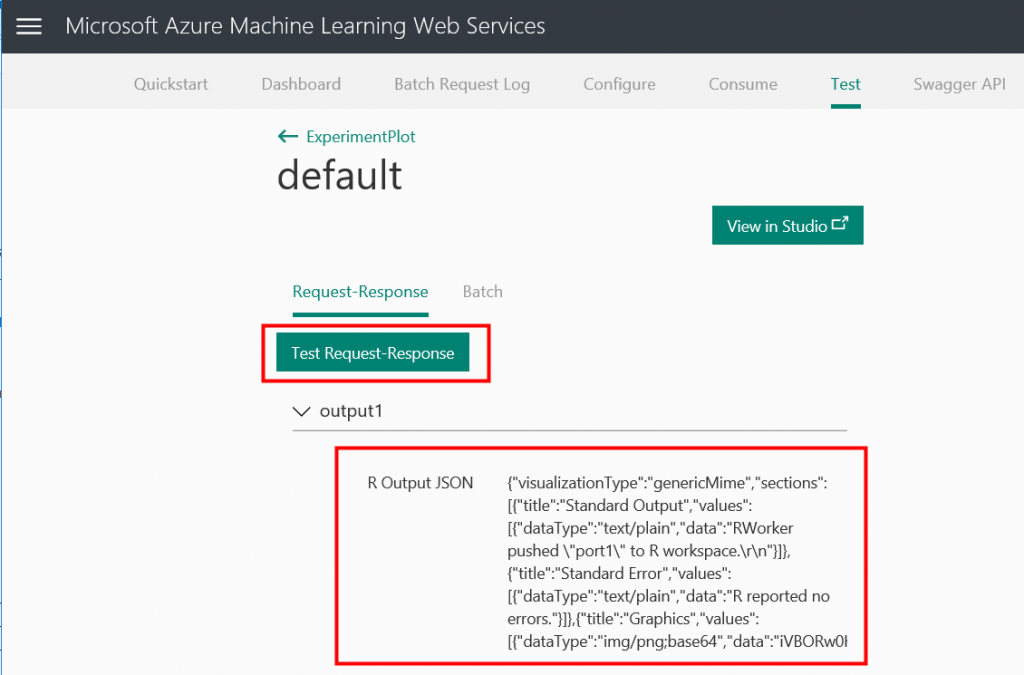Switch to the Batch sub-tab
Image resolution: width=1024 pixels, height=675 pixels.
[483, 292]
